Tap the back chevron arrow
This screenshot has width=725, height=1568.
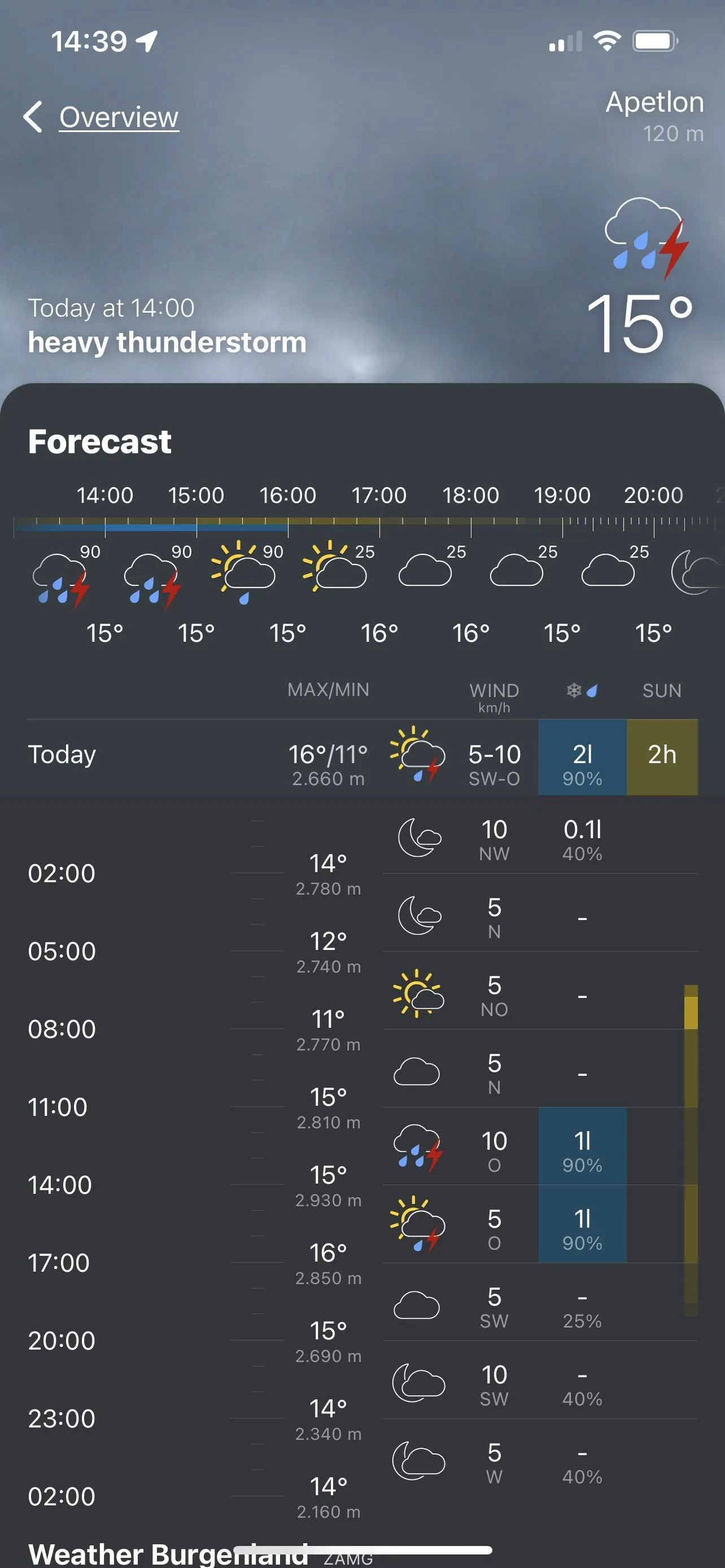(33, 116)
